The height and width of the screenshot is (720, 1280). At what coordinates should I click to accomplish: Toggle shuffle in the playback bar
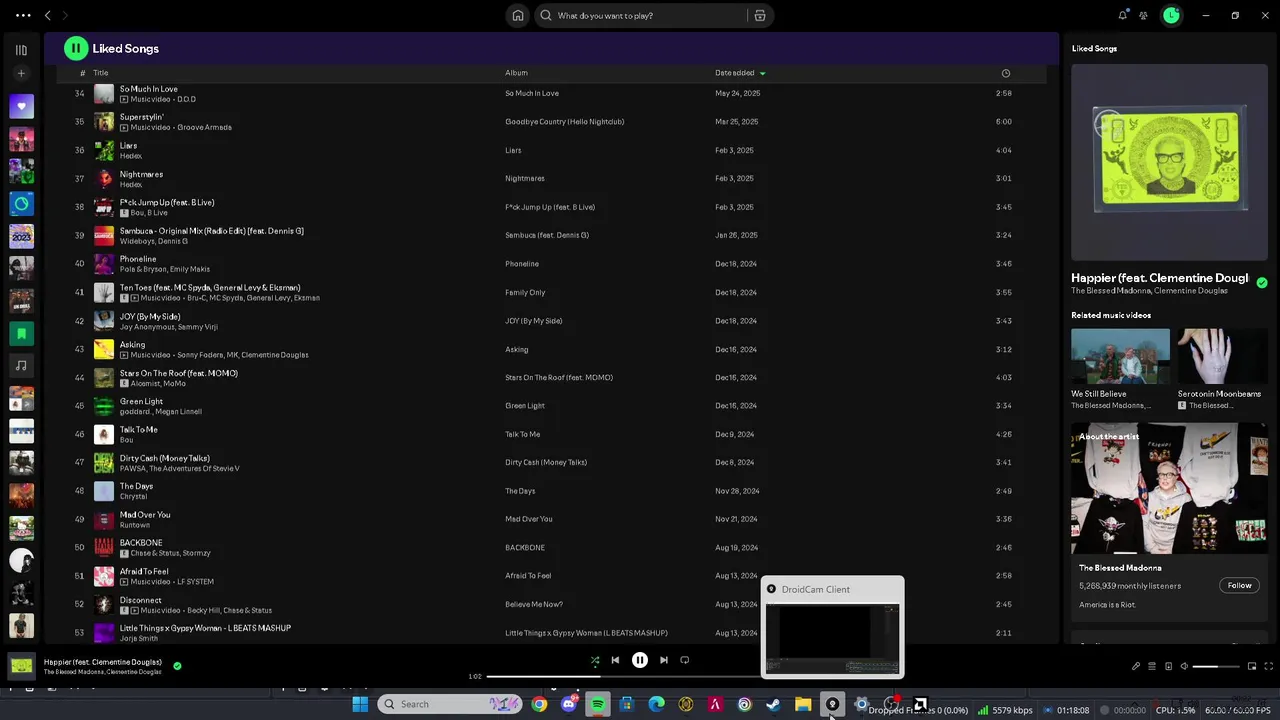pyautogui.click(x=595, y=660)
